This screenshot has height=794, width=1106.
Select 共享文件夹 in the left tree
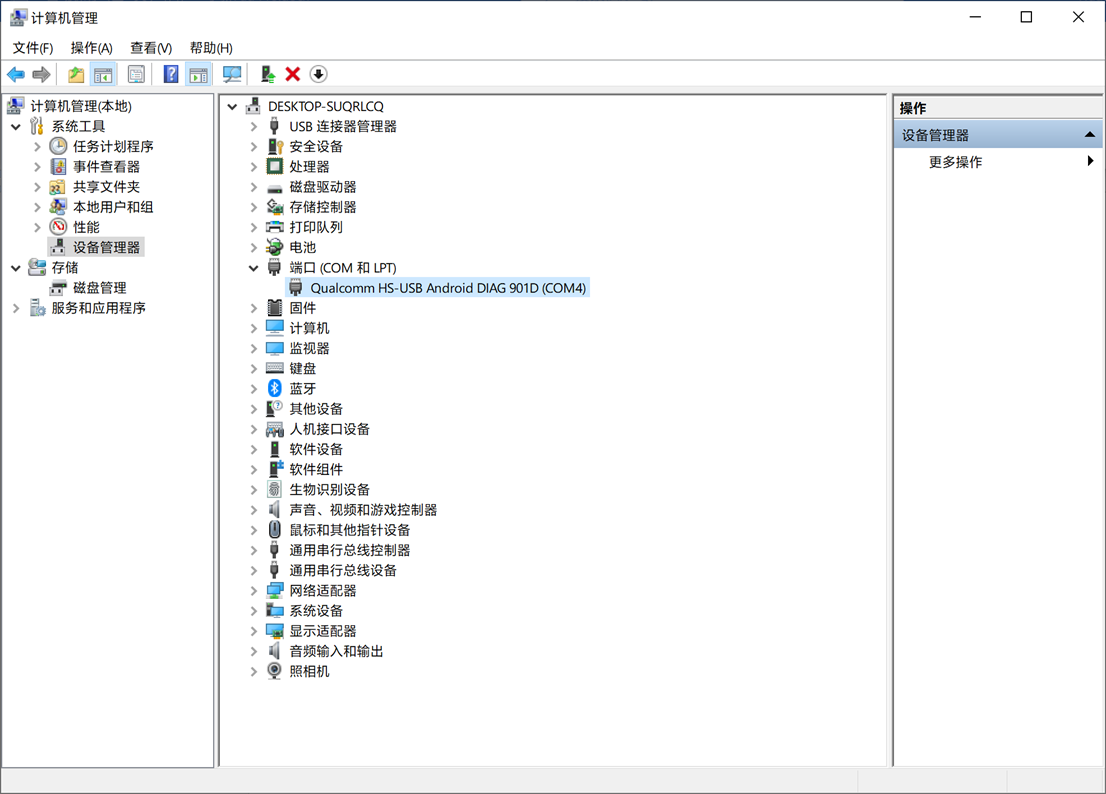pos(107,187)
